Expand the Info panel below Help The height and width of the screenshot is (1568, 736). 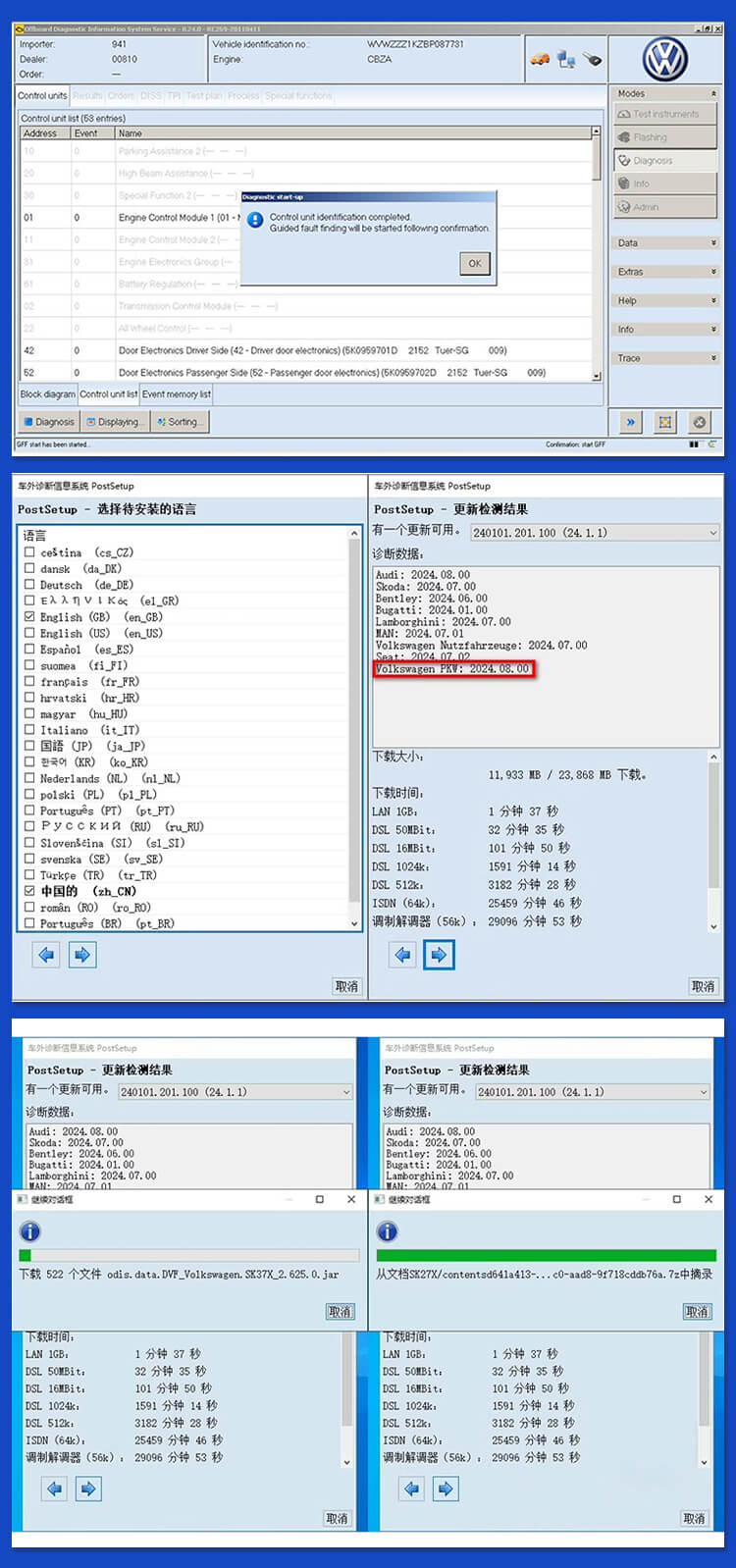tap(665, 330)
